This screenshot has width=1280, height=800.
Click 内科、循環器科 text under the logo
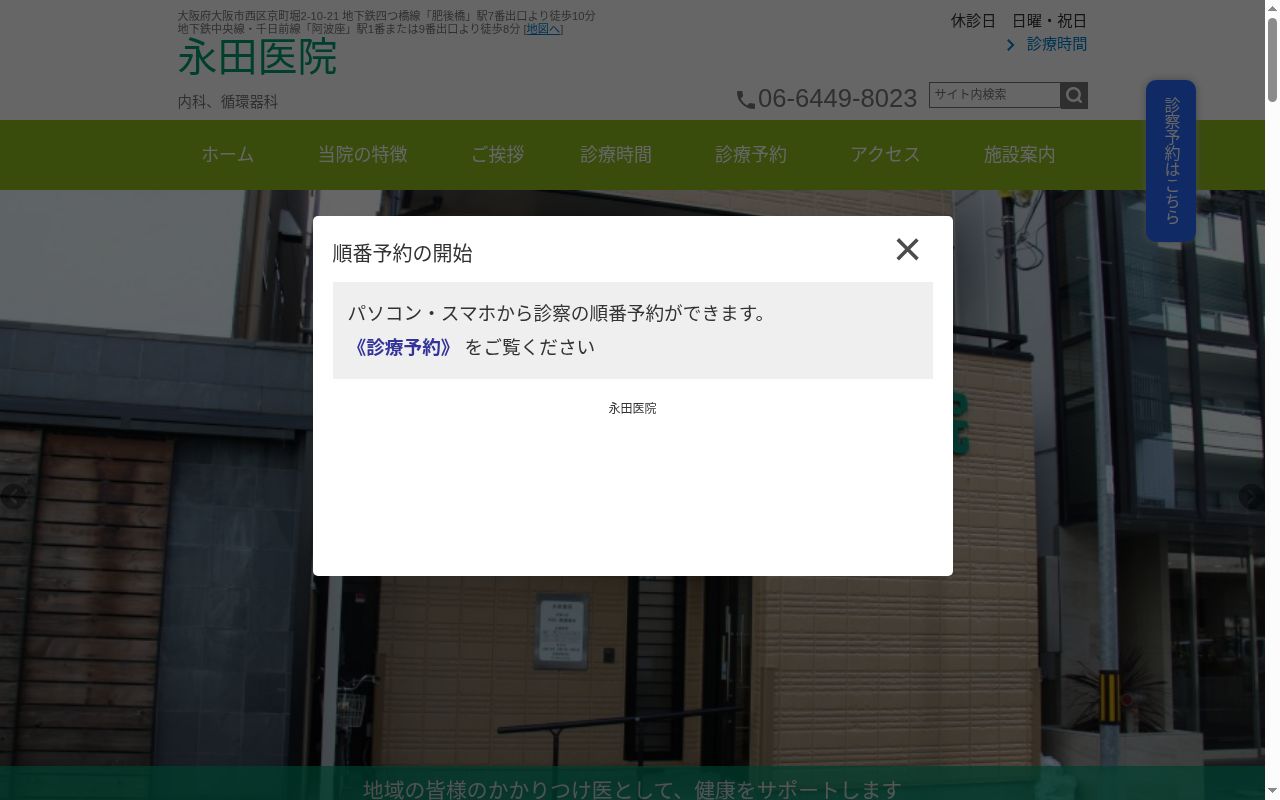click(x=228, y=102)
